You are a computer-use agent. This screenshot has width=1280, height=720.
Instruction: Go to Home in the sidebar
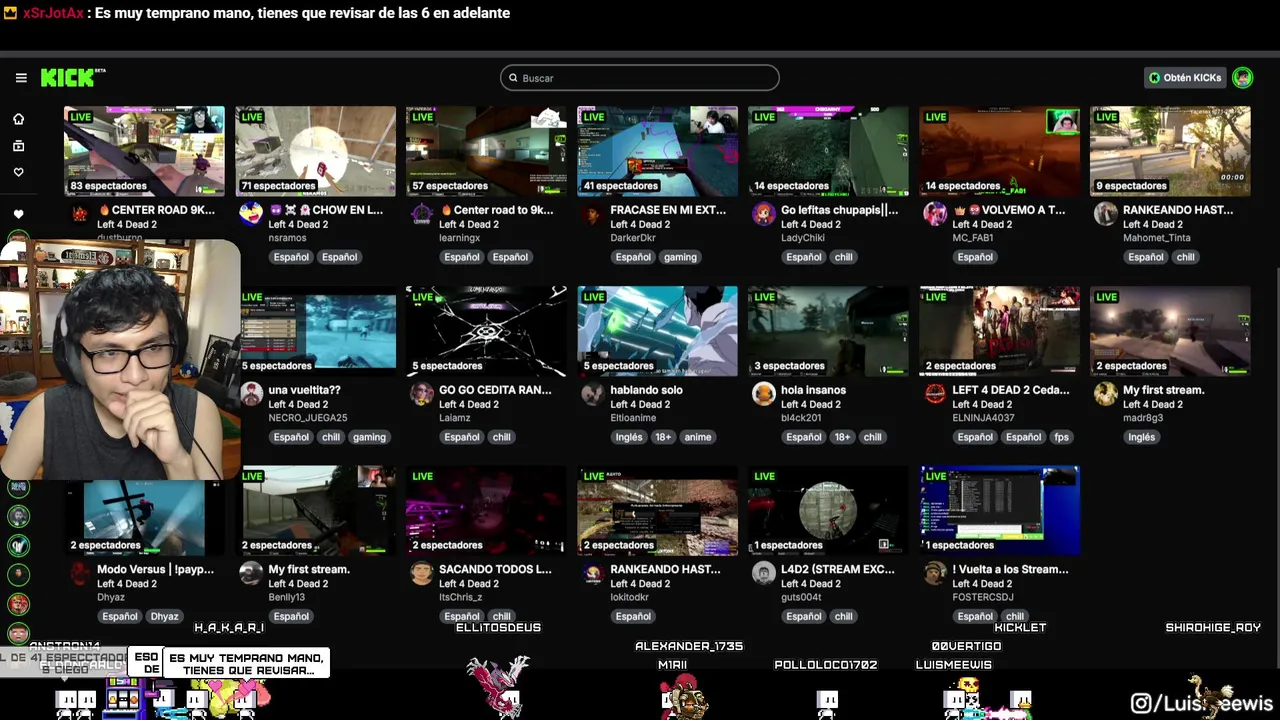(18, 119)
